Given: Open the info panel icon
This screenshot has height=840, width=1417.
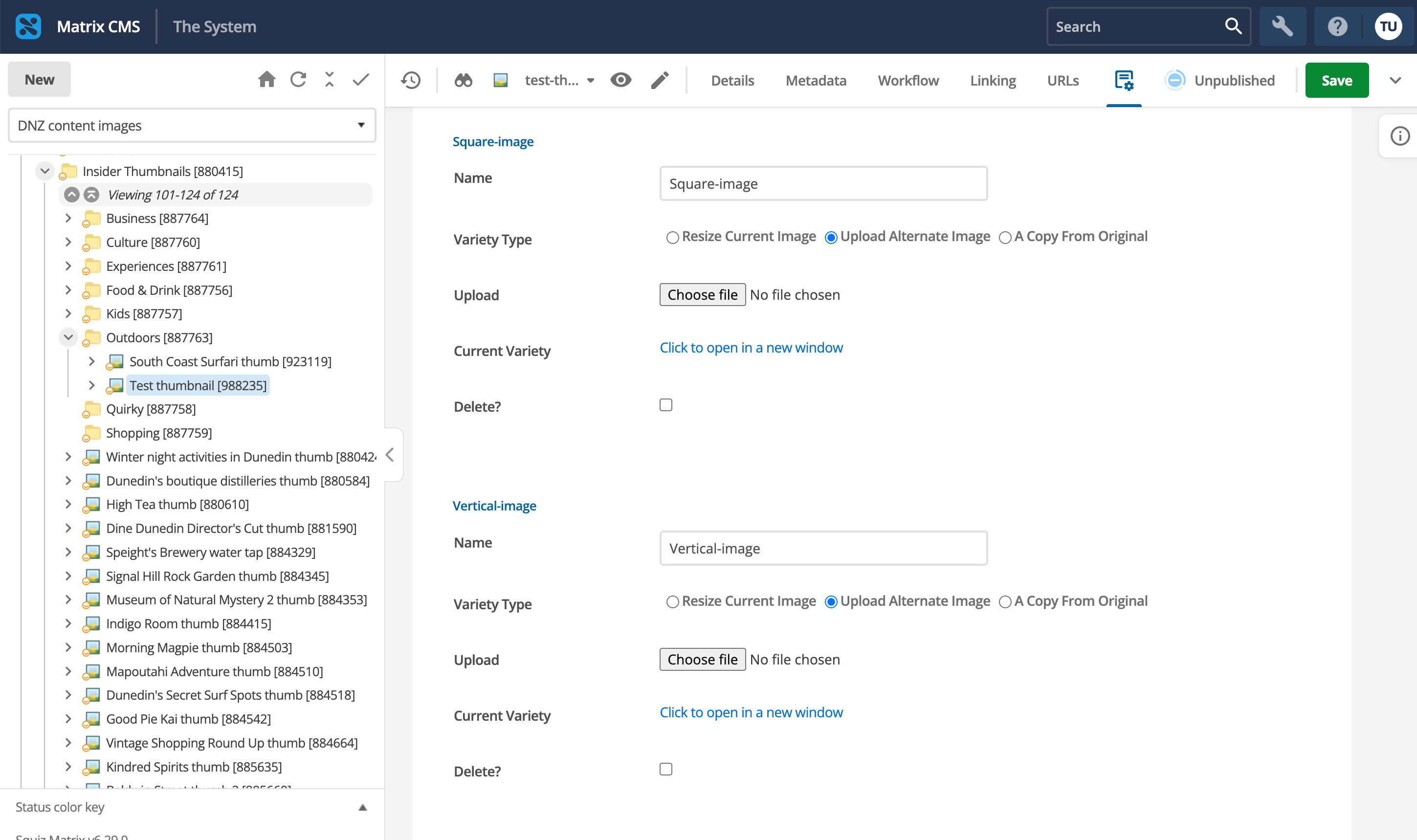Looking at the screenshot, I should click(1400, 136).
